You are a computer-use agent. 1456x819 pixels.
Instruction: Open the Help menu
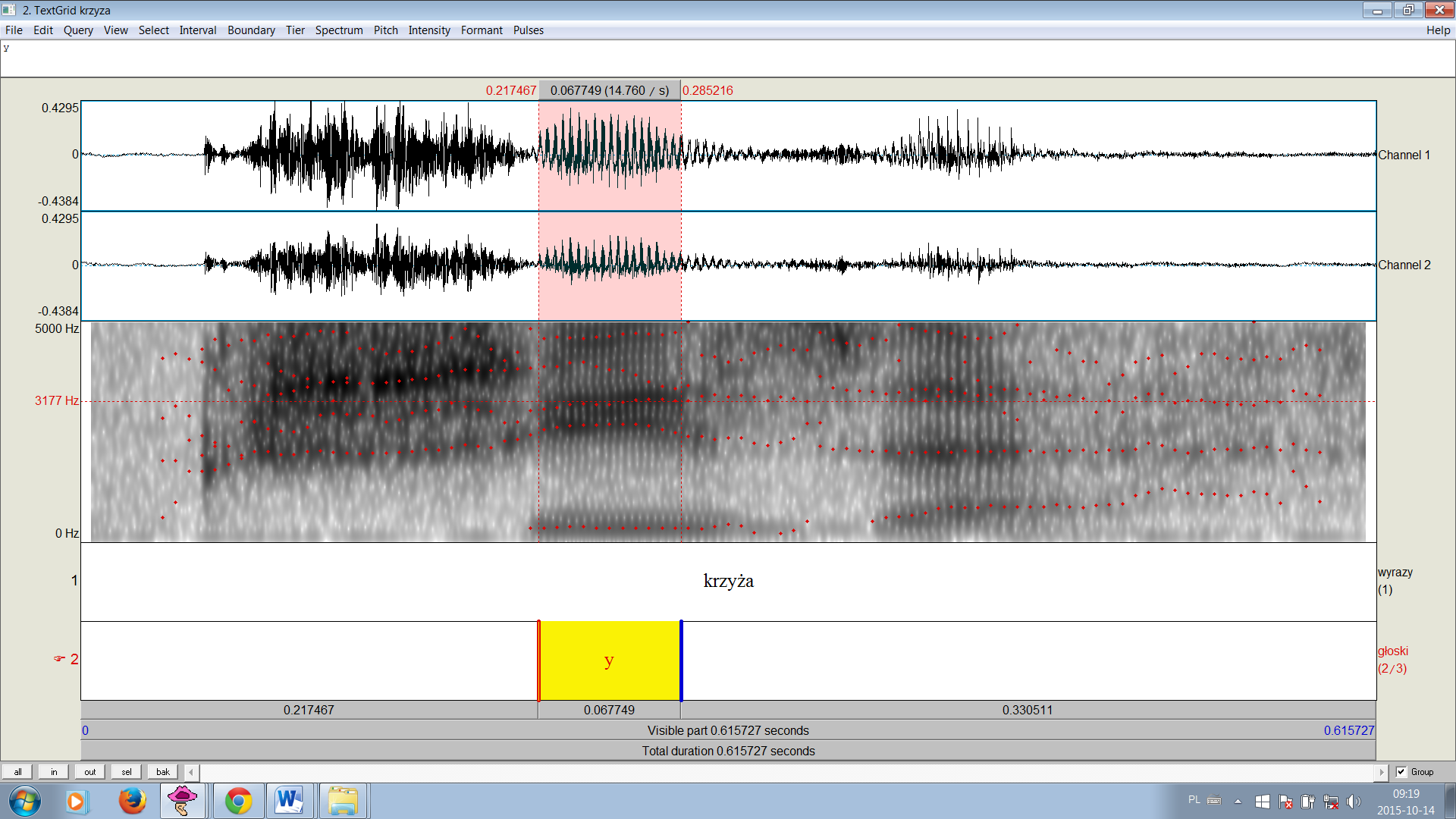point(1438,30)
